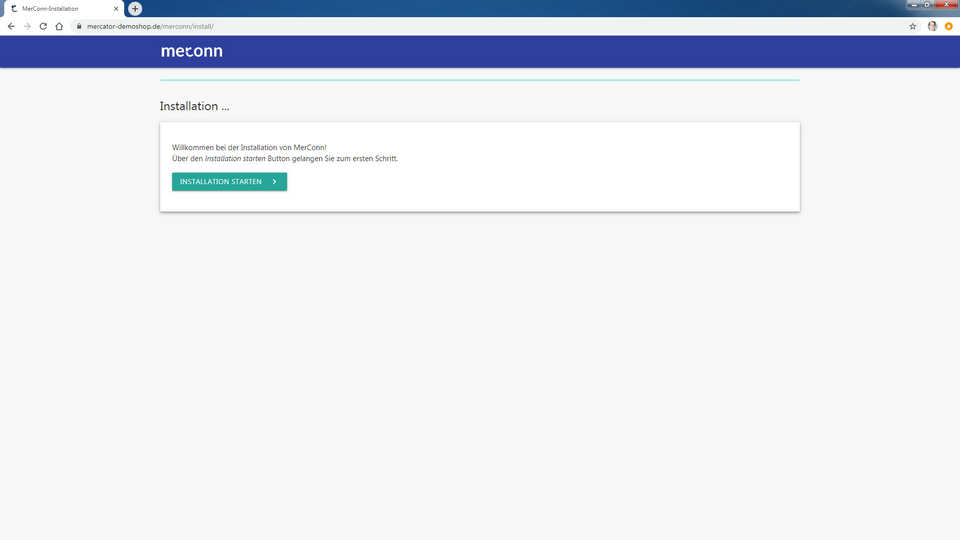The image size is (960, 540).
Task: Close the MerConn-Installation tab
Action: click(116, 9)
